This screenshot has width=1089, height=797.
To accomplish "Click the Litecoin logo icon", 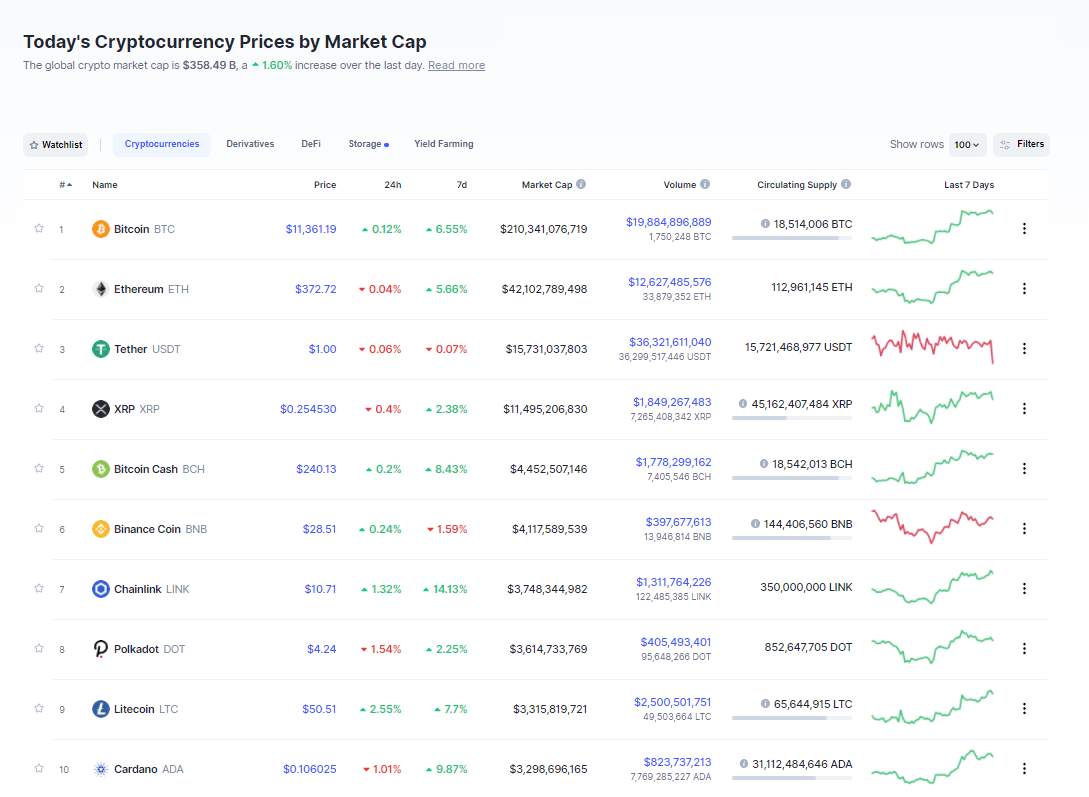I will click(101, 709).
